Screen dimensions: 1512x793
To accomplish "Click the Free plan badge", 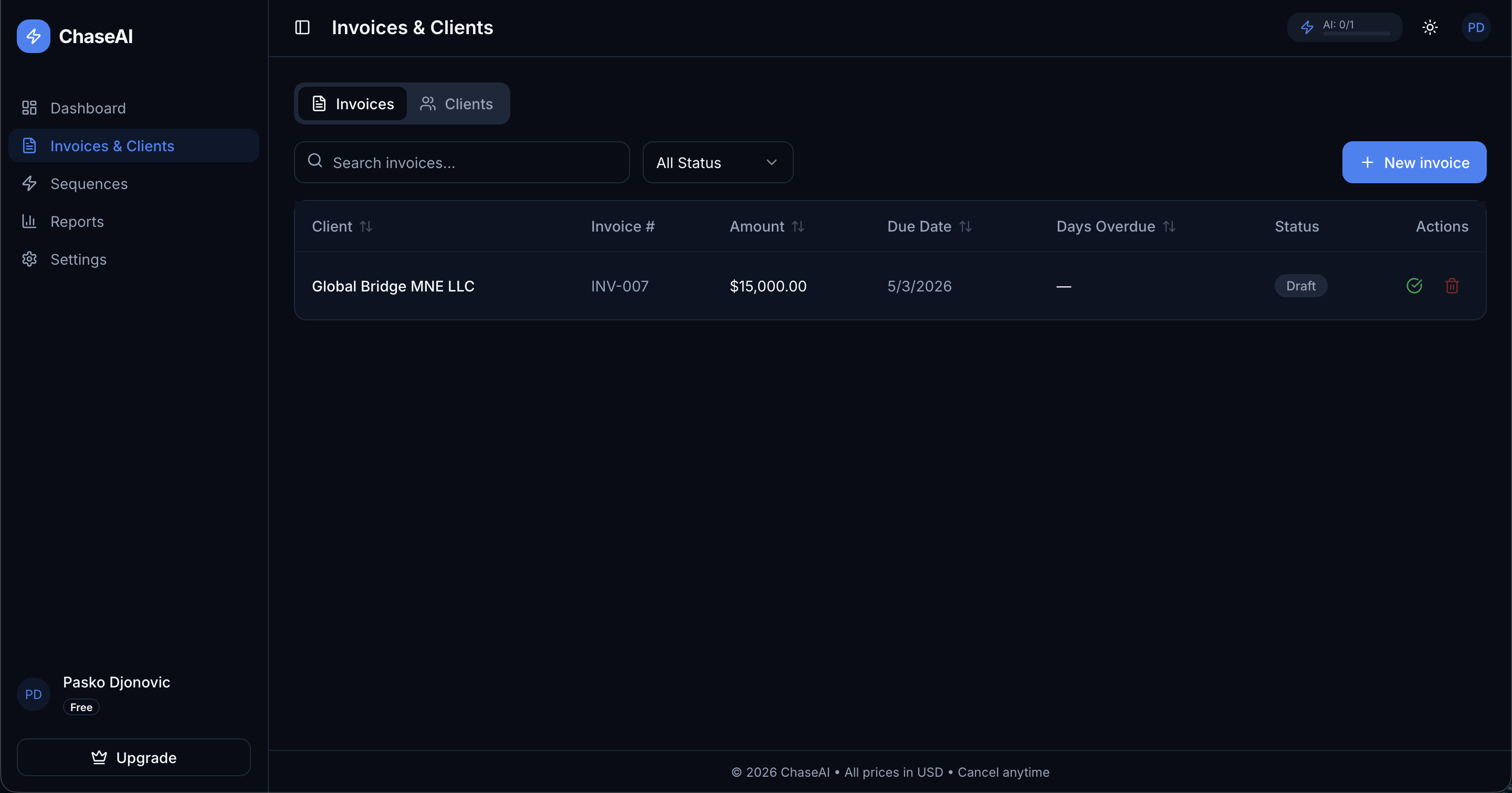I will coord(81,707).
